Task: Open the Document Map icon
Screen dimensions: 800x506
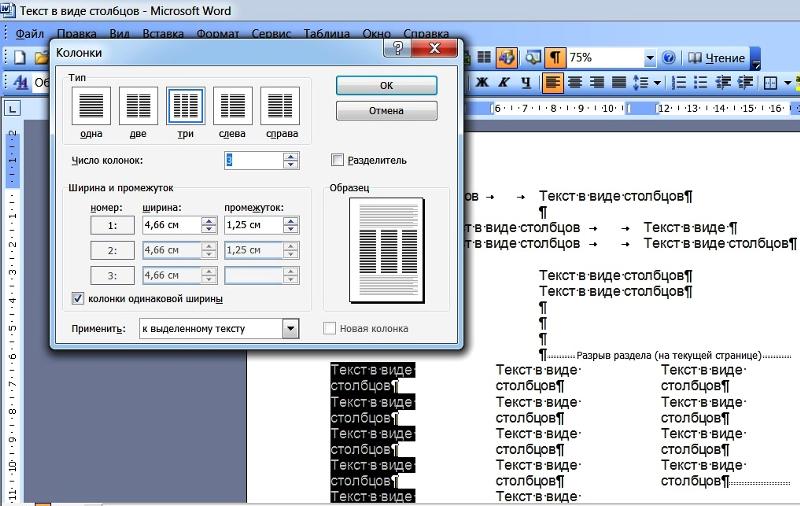Action: point(533,57)
